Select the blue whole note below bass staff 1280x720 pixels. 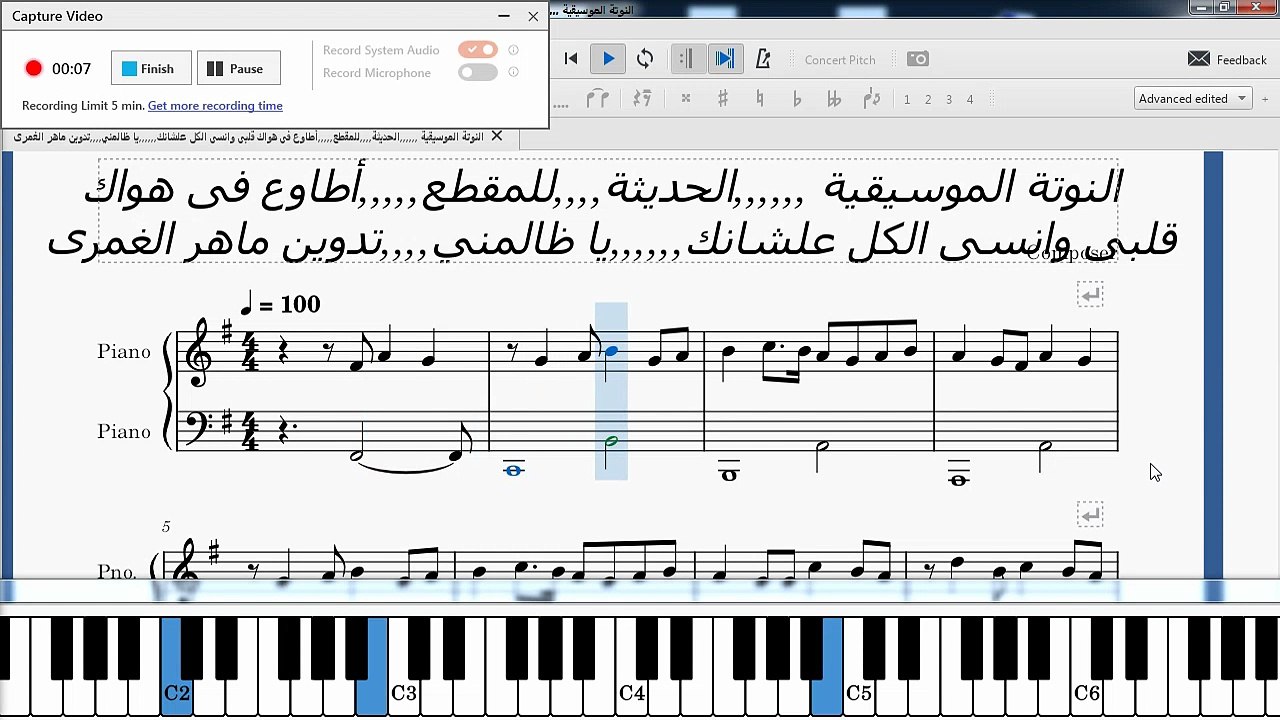point(514,470)
